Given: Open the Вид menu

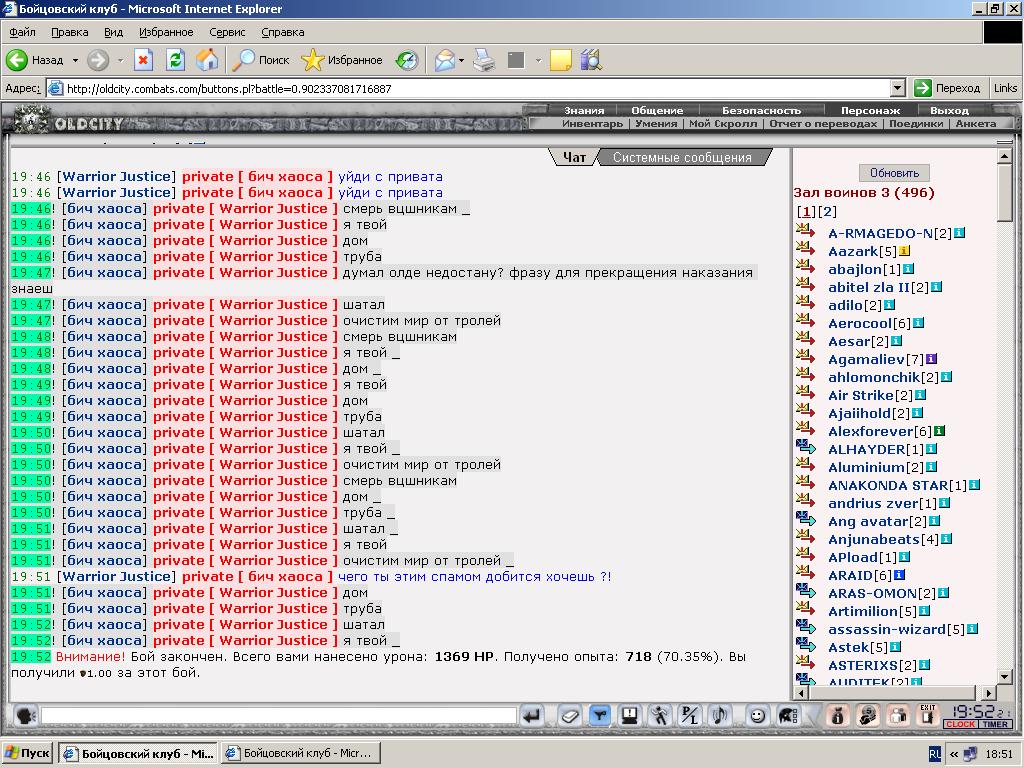Looking at the screenshot, I should (113, 32).
